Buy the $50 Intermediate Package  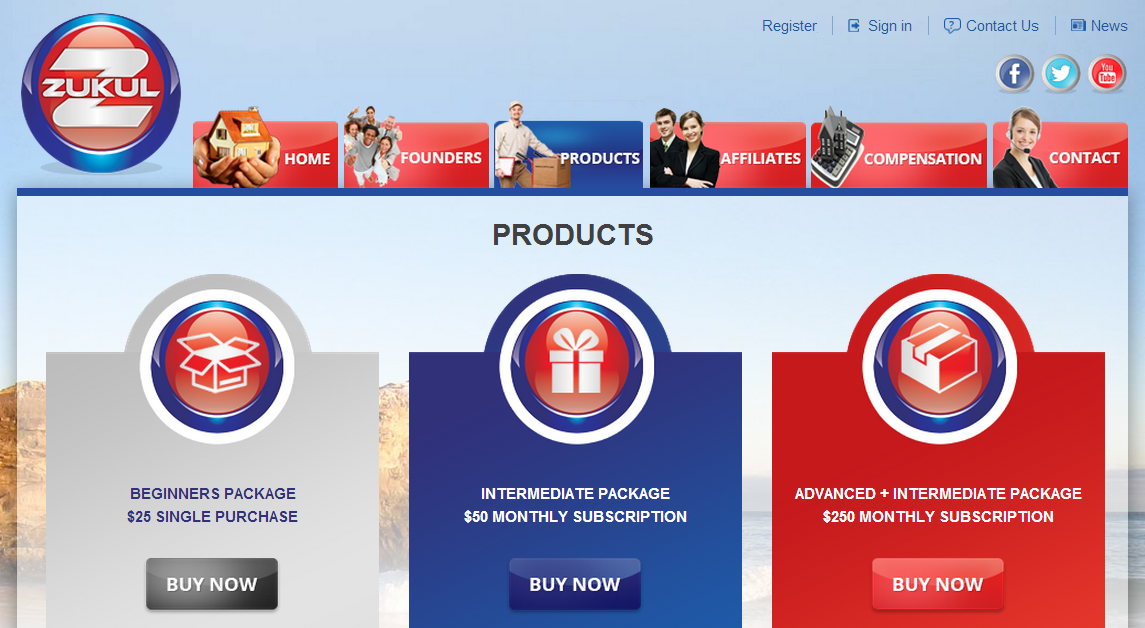pyautogui.click(x=575, y=583)
